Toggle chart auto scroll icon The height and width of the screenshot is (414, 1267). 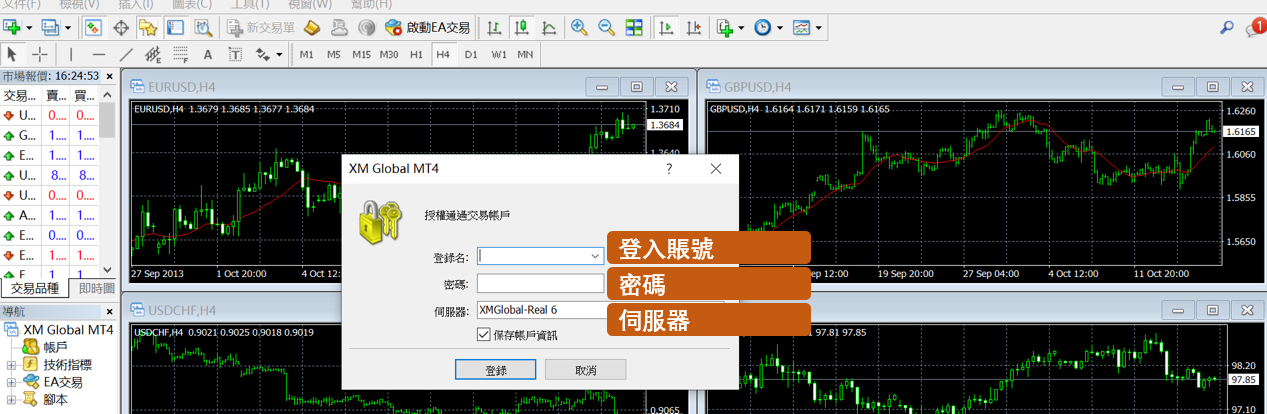[x=665, y=28]
